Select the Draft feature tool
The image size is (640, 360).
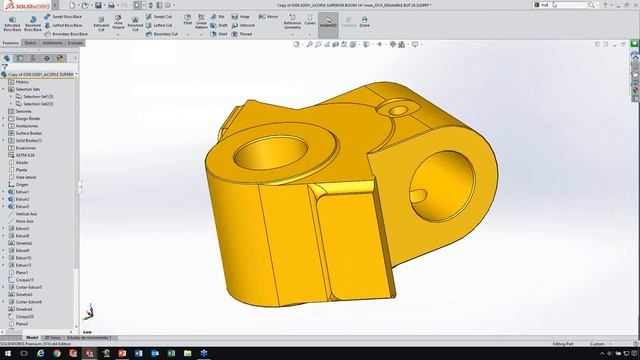point(219,25)
